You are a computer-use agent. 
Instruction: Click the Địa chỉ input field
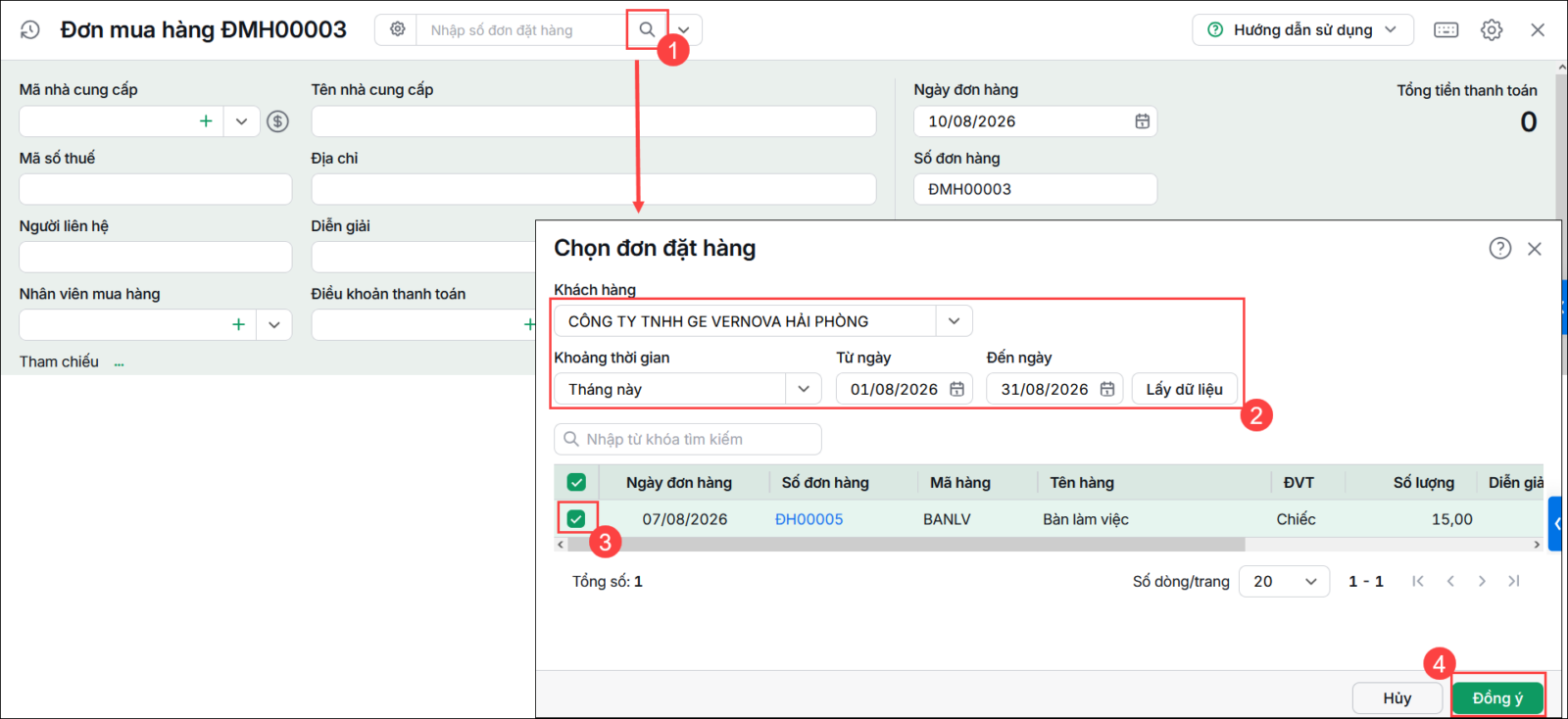pos(594,189)
